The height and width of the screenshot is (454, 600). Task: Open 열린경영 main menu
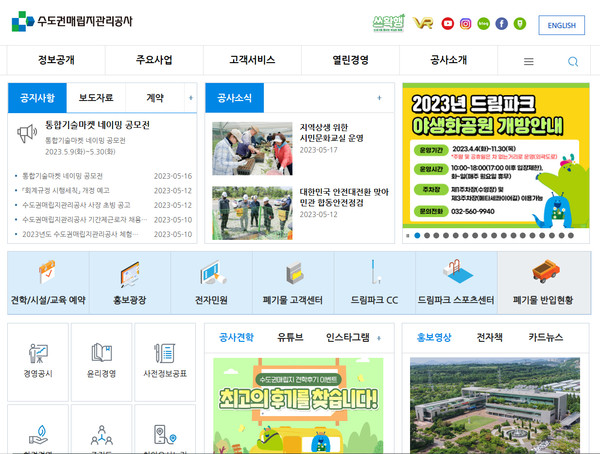[350, 60]
